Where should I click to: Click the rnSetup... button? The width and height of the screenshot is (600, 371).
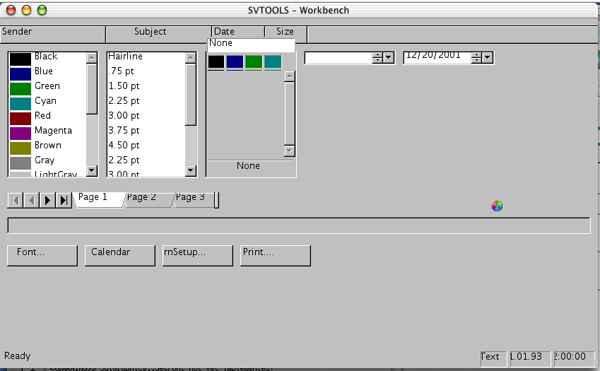tap(197, 255)
